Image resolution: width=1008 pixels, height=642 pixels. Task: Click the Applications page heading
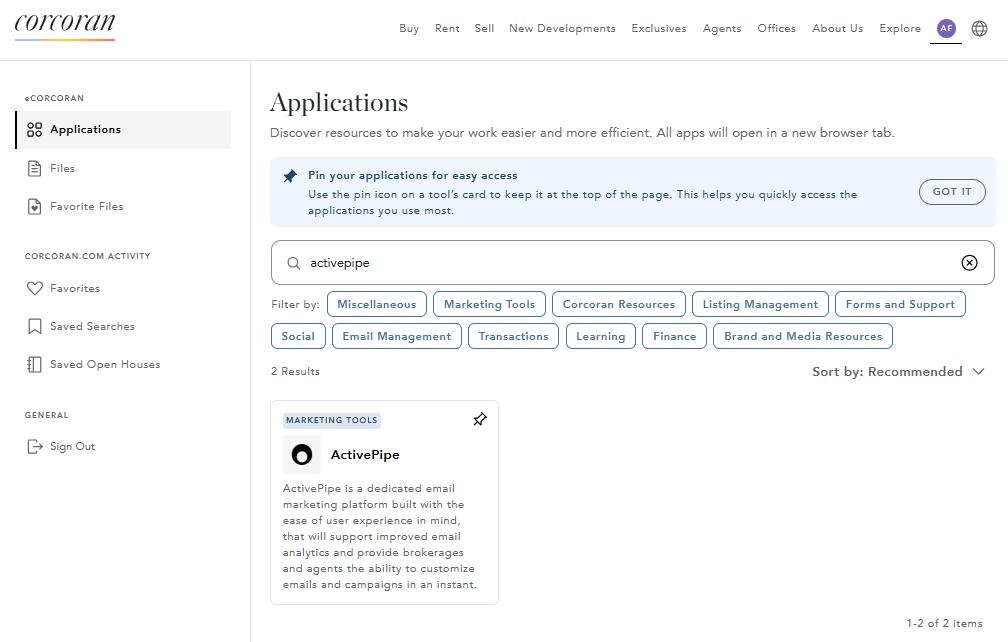(x=339, y=103)
